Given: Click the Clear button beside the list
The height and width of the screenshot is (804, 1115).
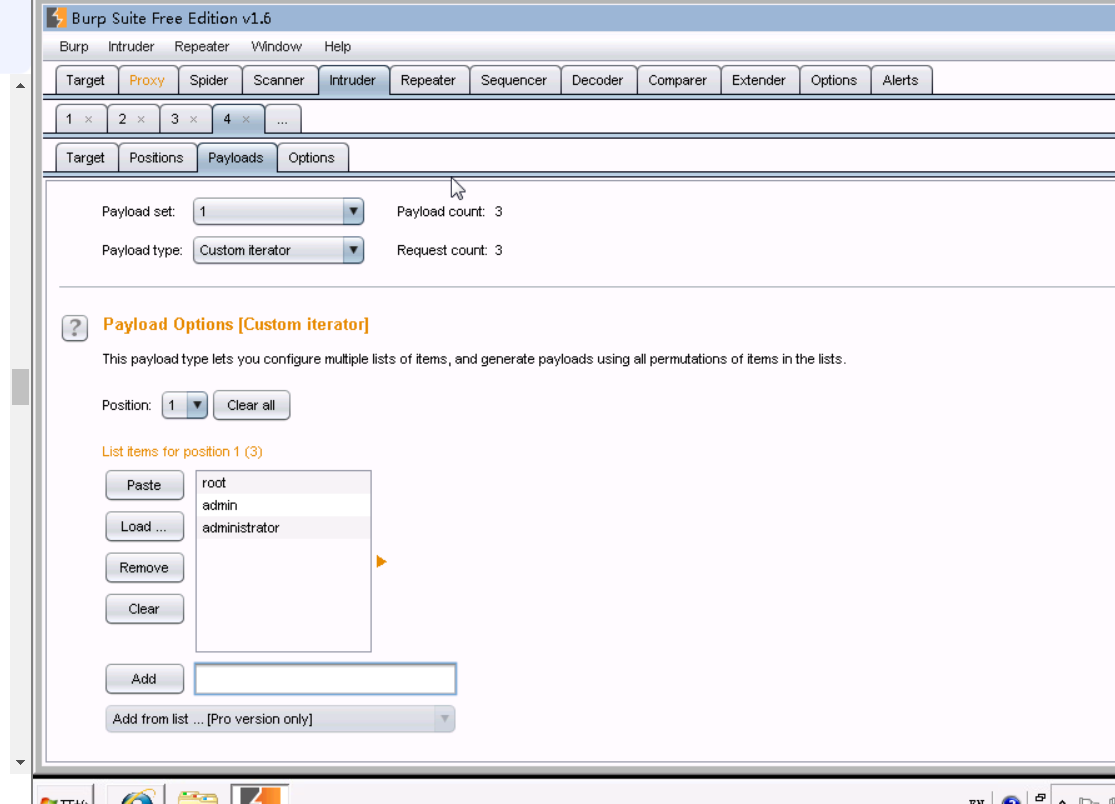Looking at the screenshot, I should pos(144,609).
